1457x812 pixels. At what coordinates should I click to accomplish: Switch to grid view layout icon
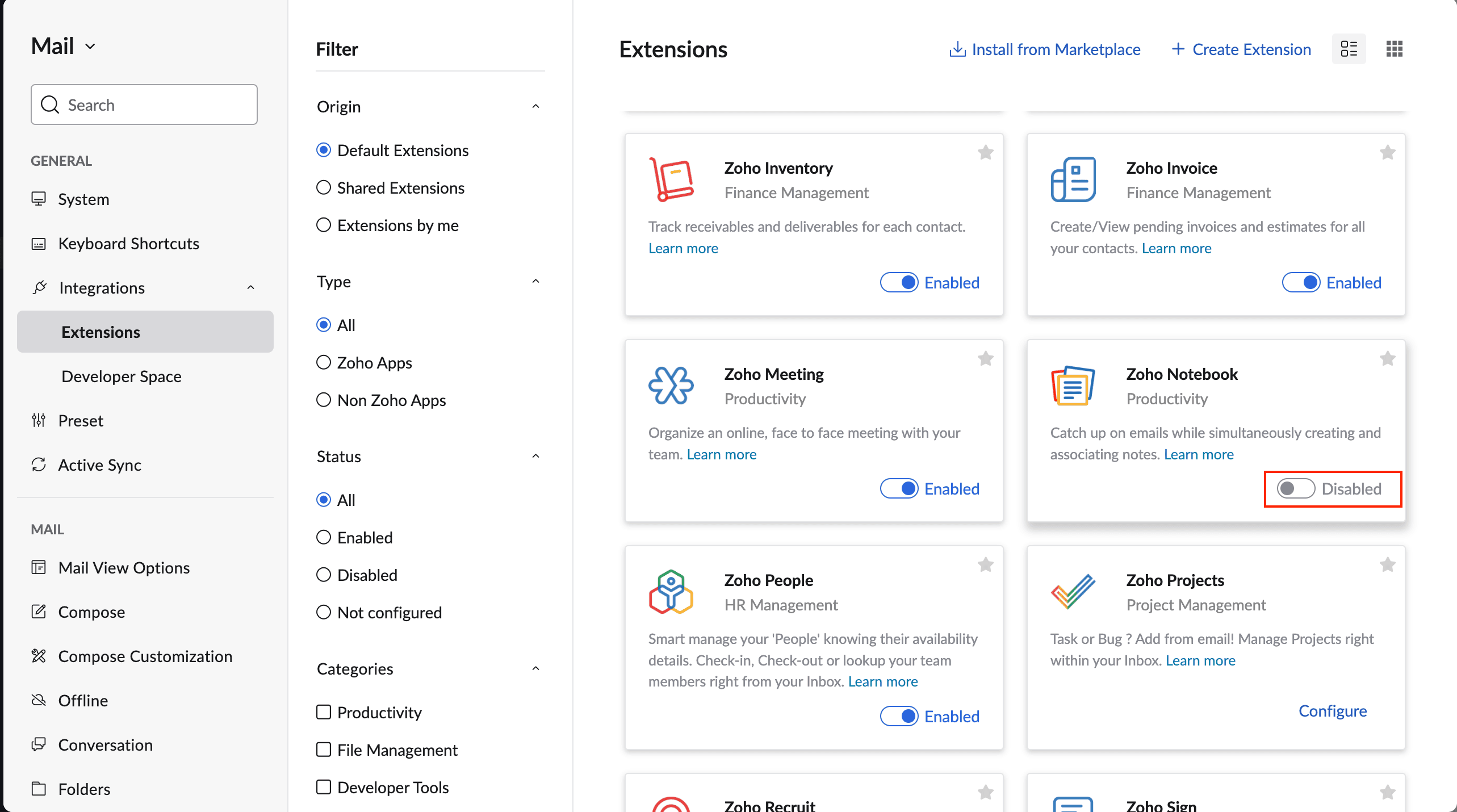point(1394,49)
